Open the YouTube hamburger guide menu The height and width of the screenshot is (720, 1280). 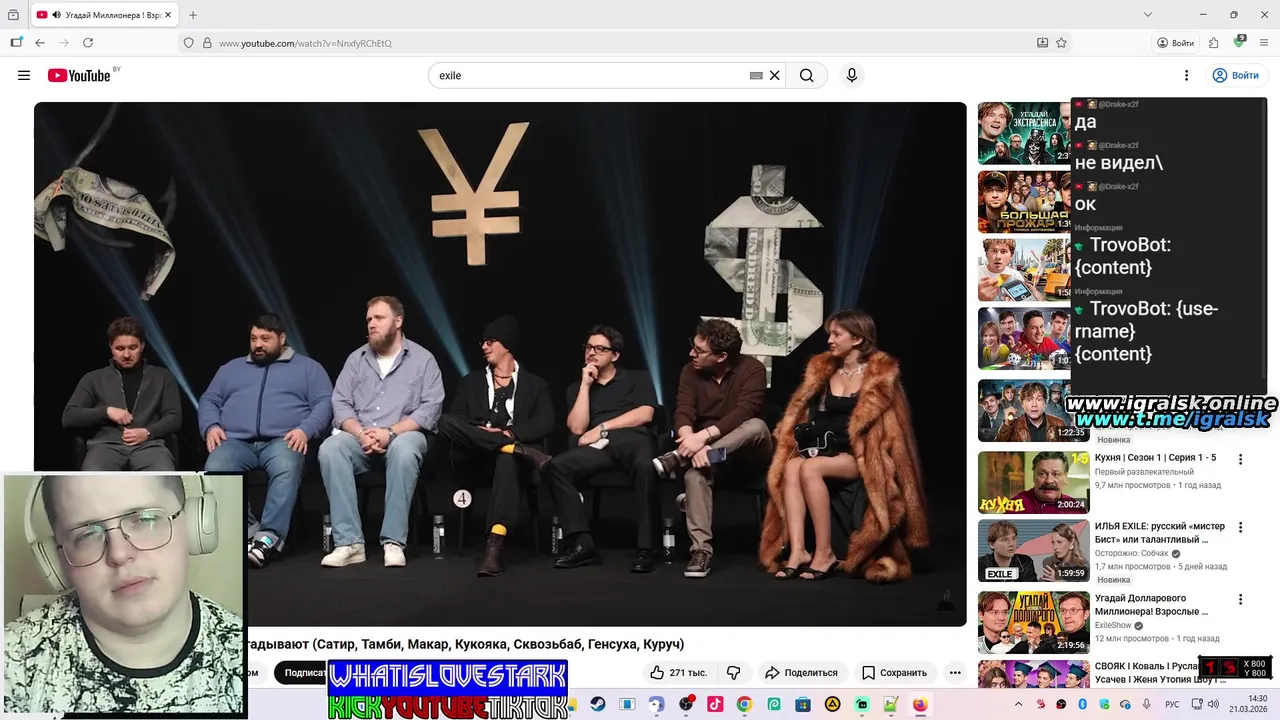tap(24, 75)
